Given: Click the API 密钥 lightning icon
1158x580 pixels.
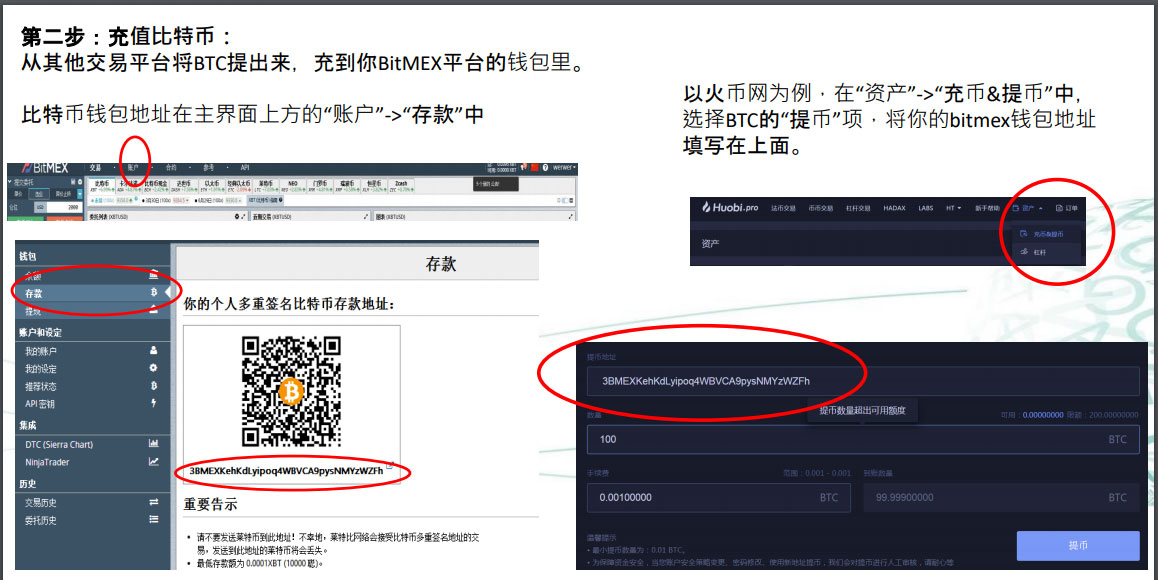Looking at the screenshot, I should [x=154, y=403].
